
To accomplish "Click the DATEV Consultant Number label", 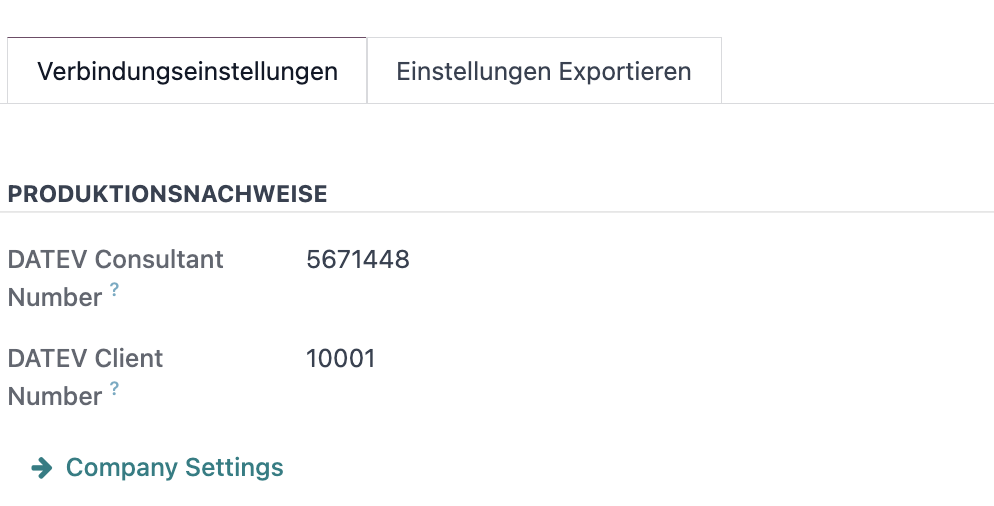I will click(x=115, y=278).
